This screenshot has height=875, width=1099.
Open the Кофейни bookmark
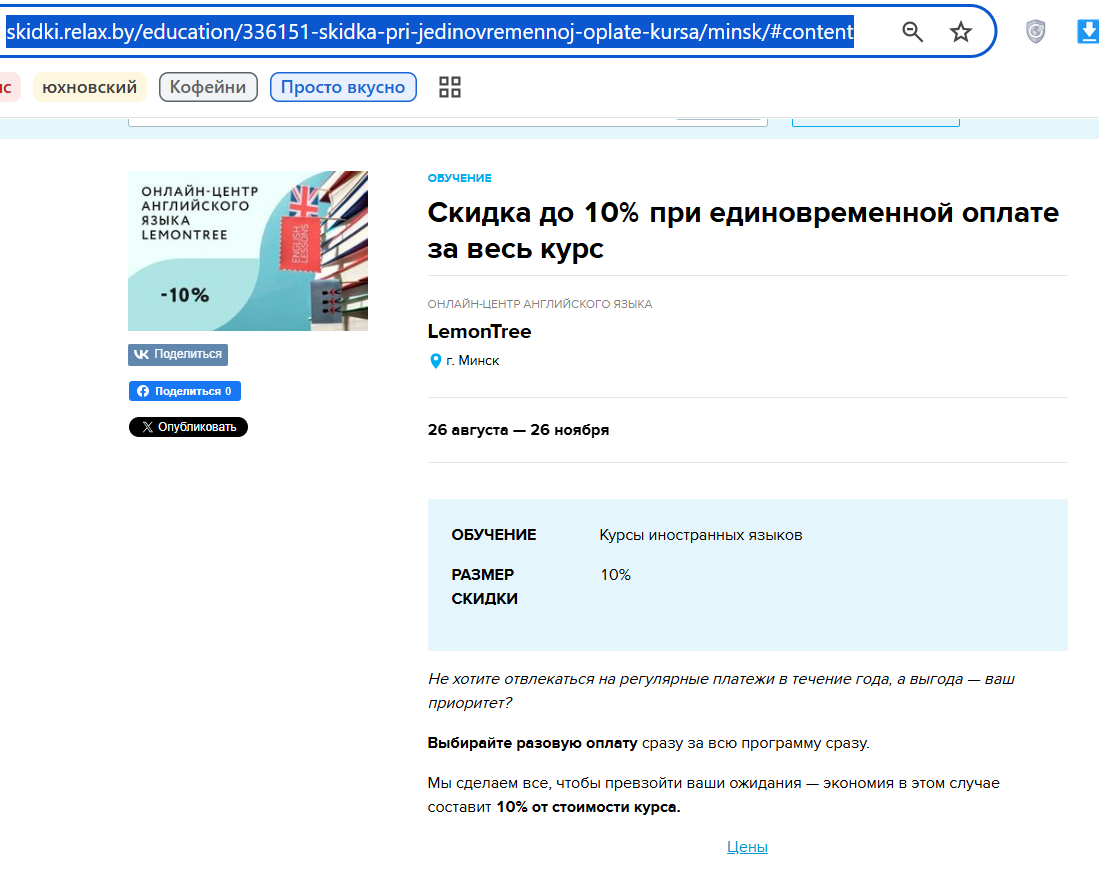(208, 87)
